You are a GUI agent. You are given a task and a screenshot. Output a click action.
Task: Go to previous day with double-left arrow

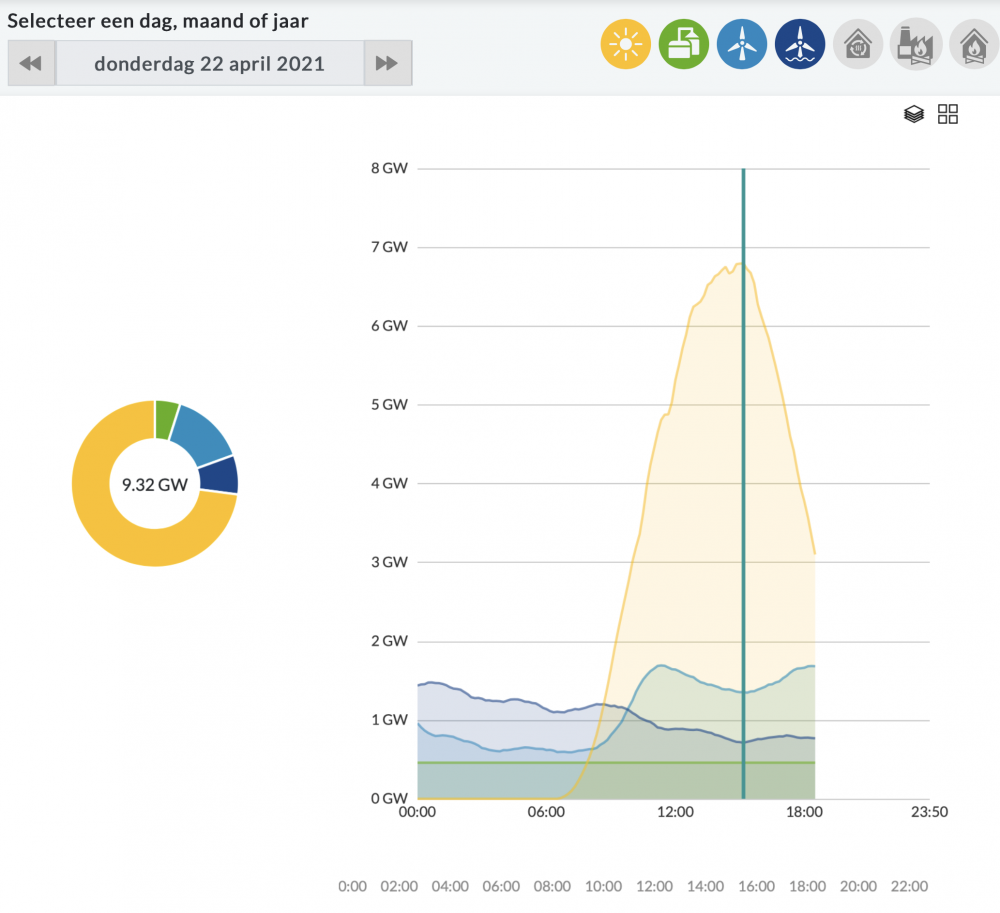pyautogui.click(x=31, y=63)
